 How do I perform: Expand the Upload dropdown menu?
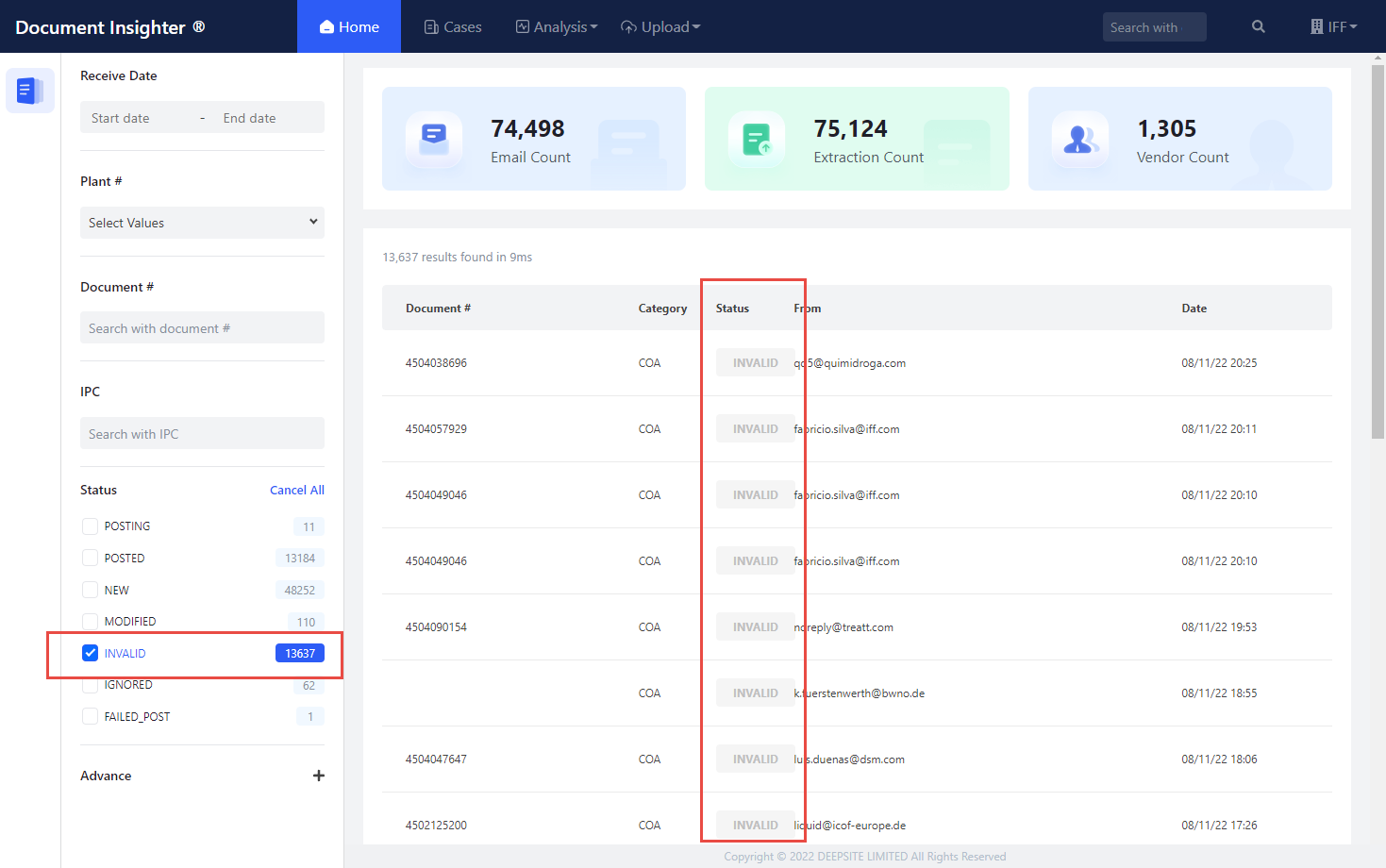tap(660, 26)
